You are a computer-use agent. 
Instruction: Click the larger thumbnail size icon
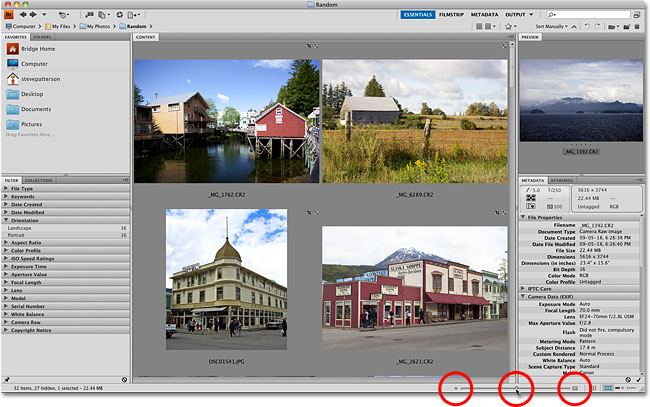(575, 388)
